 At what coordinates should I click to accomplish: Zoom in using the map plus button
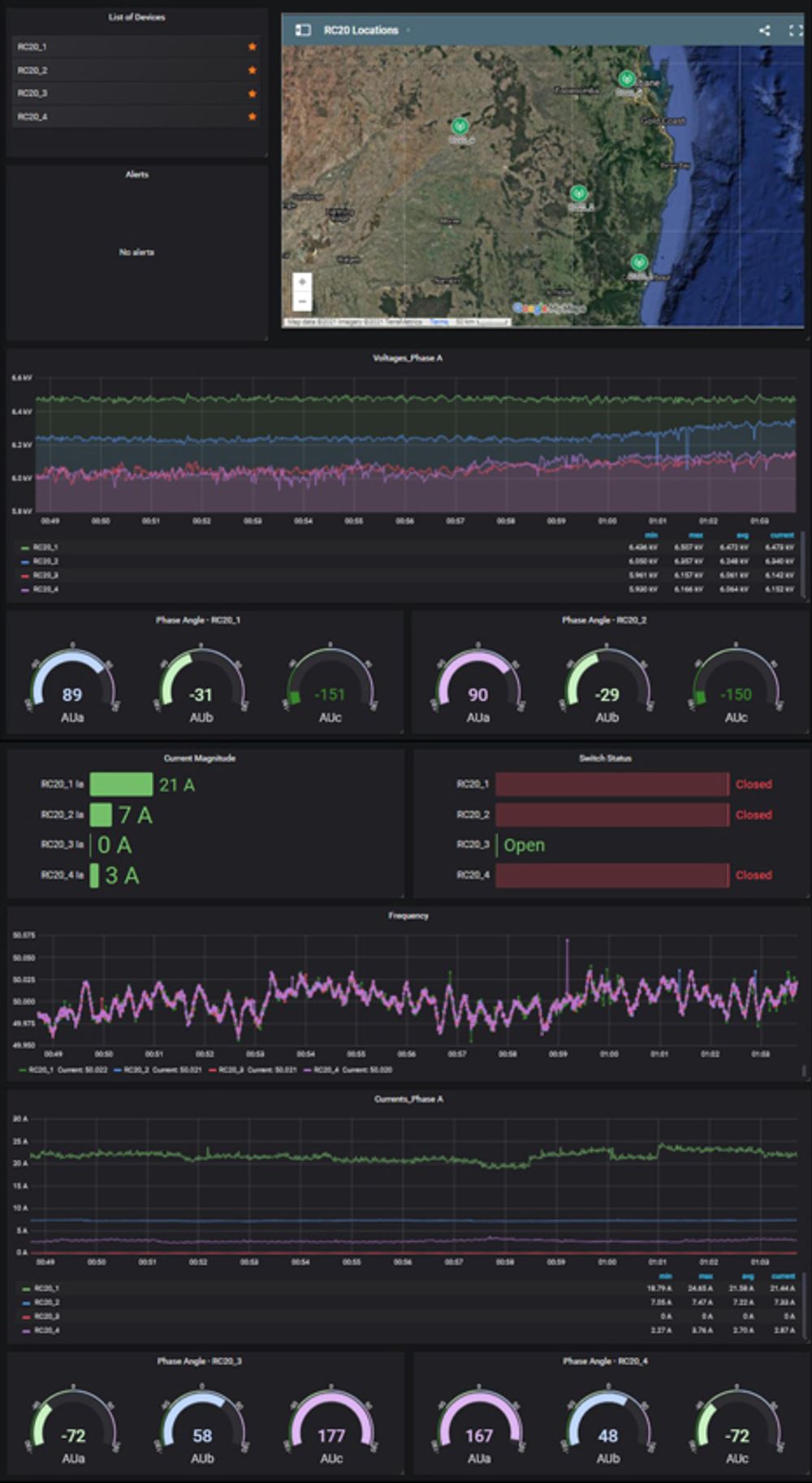pyautogui.click(x=302, y=282)
